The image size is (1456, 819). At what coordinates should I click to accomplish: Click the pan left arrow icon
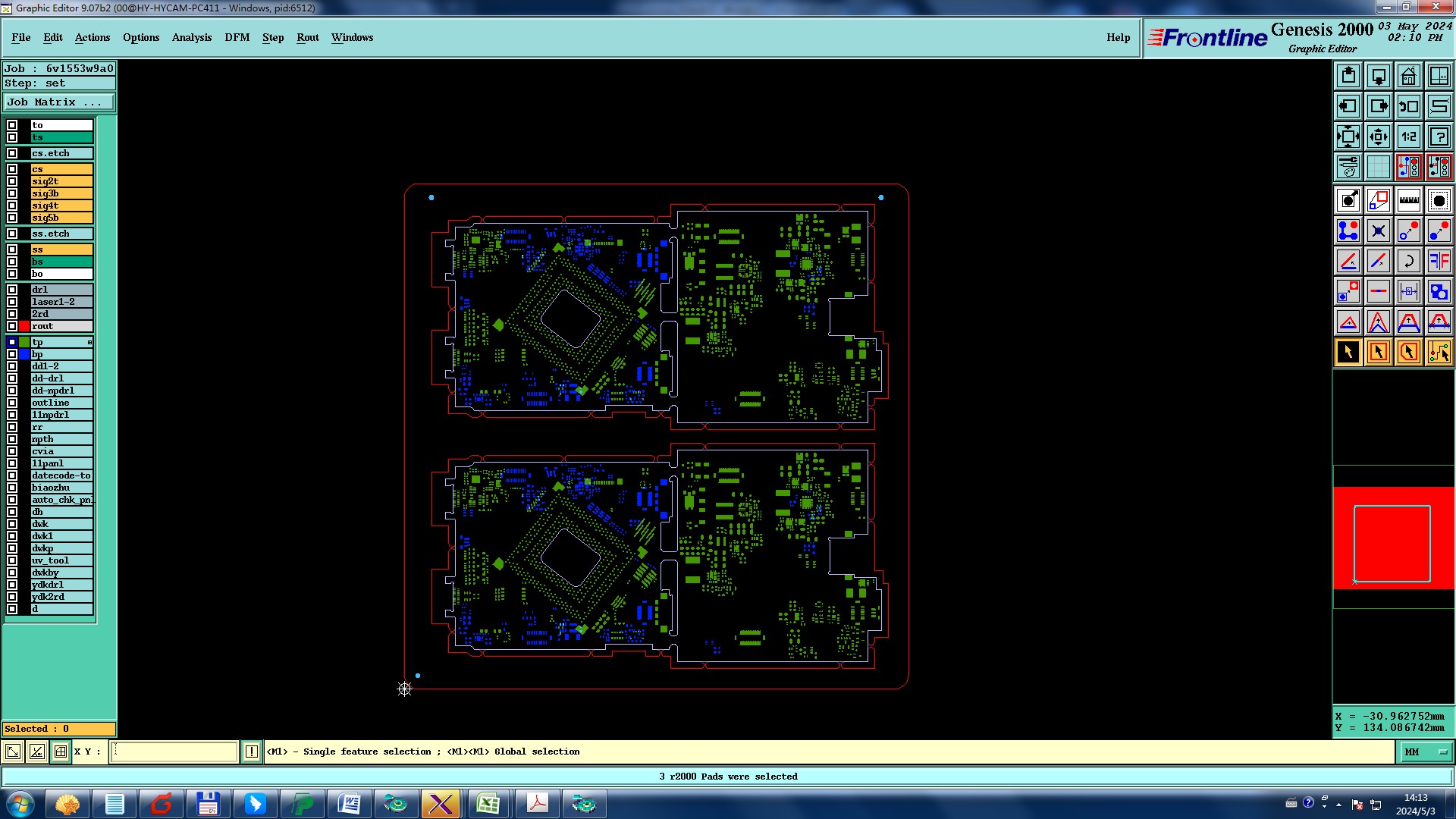(1348, 106)
